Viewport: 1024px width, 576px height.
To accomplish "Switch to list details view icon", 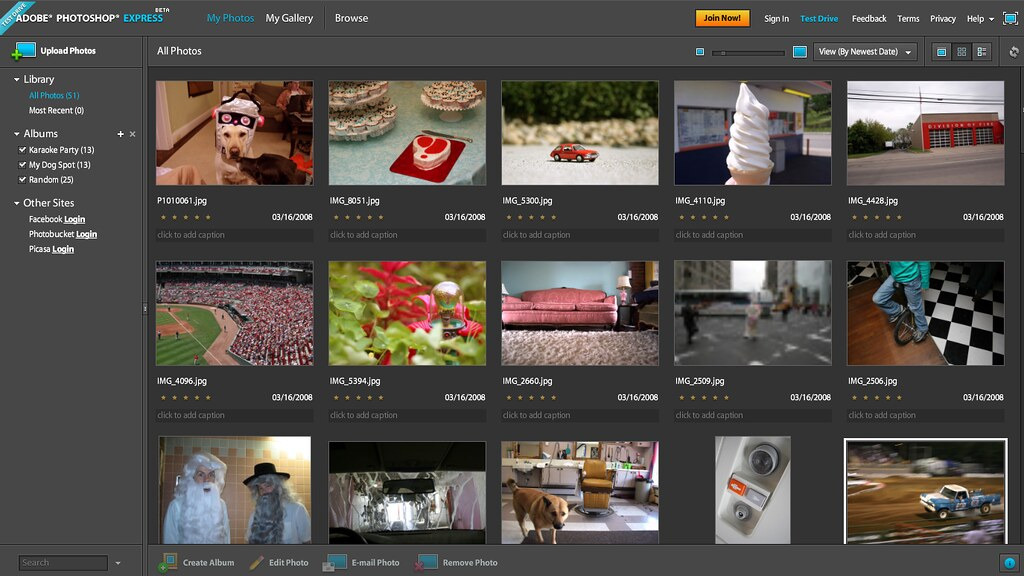I will 982,52.
